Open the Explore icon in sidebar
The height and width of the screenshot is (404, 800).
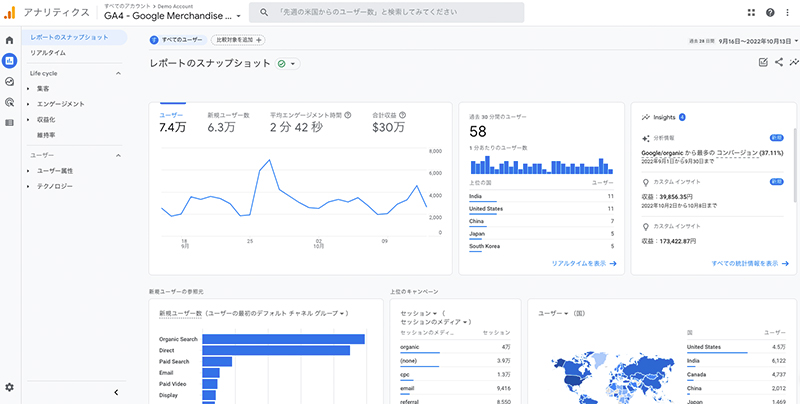tap(10, 81)
